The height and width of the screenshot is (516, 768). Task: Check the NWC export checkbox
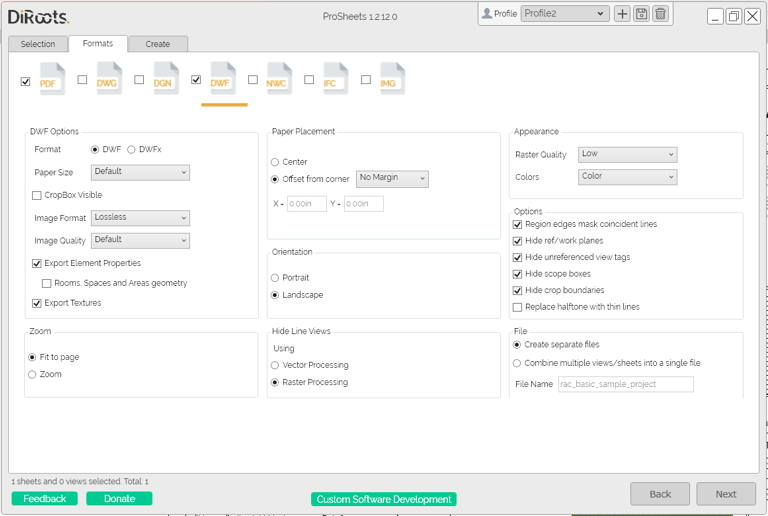(253, 79)
